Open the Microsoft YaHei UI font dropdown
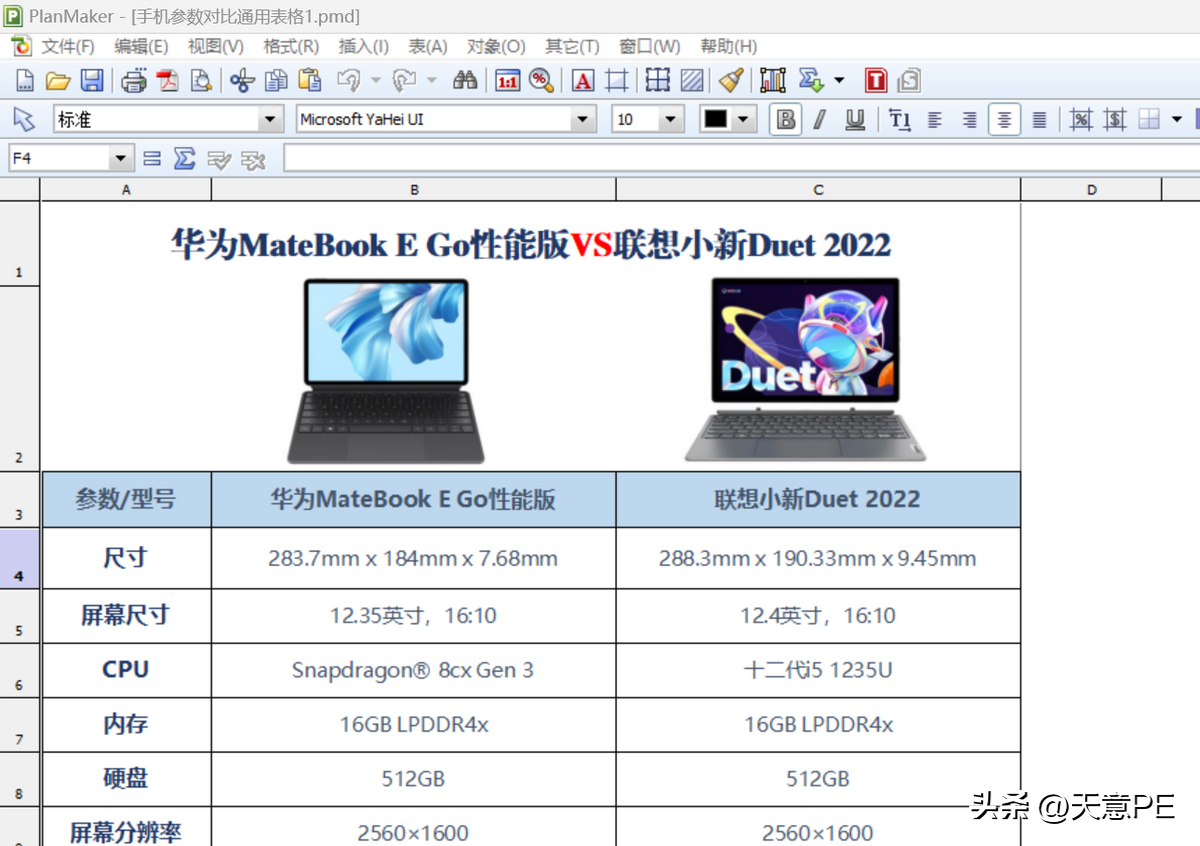 (x=583, y=120)
